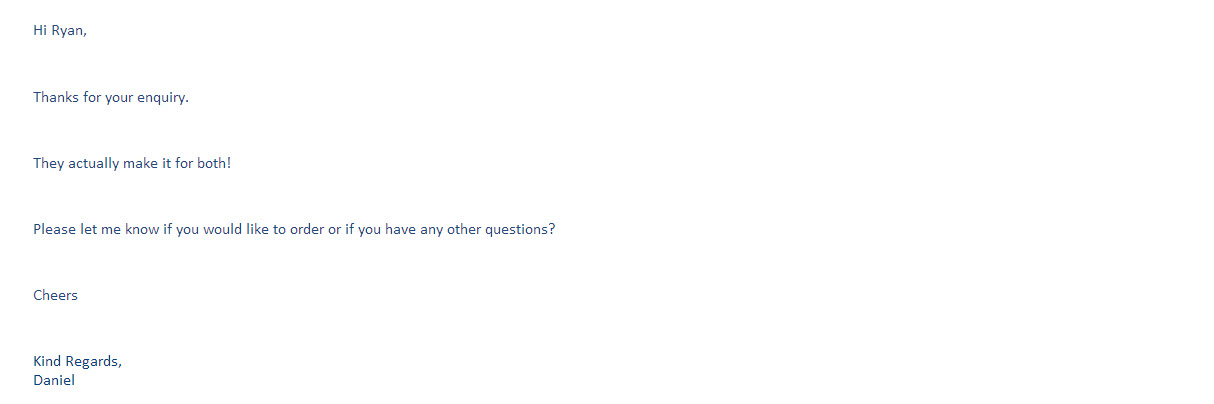Click the word both

click(214, 163)
